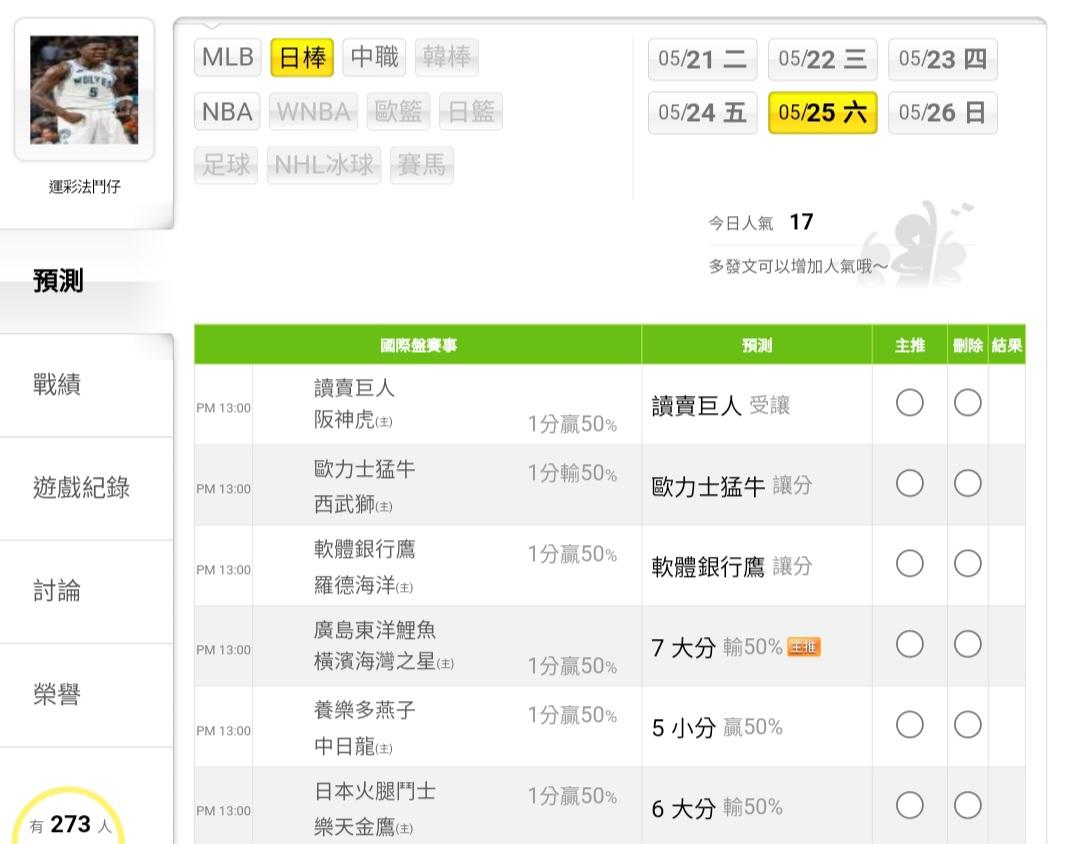Select the 刪除 radio for 日本火腿鬥士 row
The height and width of the screenshot is (844, 1080).
tap(967, 805)
